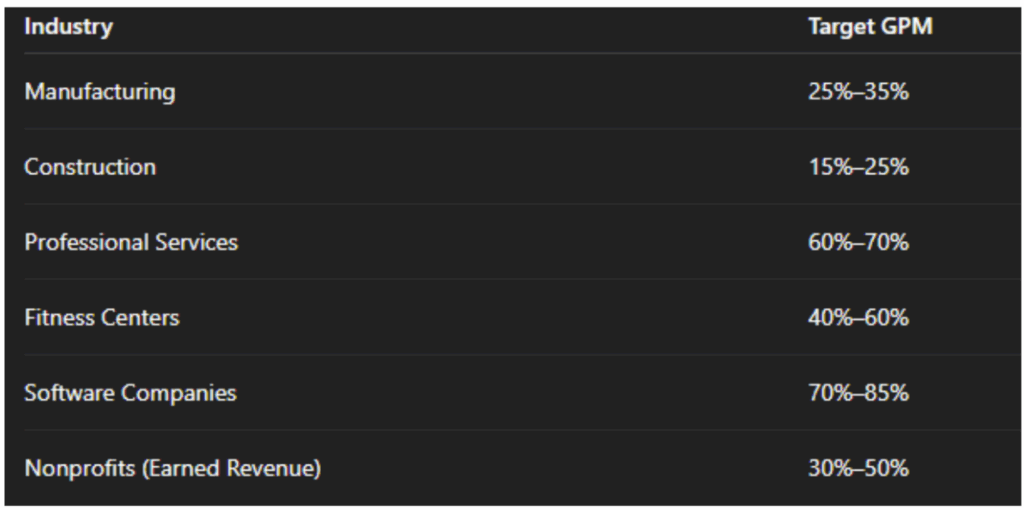This screenshot has width=1024, height=508.
Task: Select the 70%–85% GPM value
Action: click(858, 394)
